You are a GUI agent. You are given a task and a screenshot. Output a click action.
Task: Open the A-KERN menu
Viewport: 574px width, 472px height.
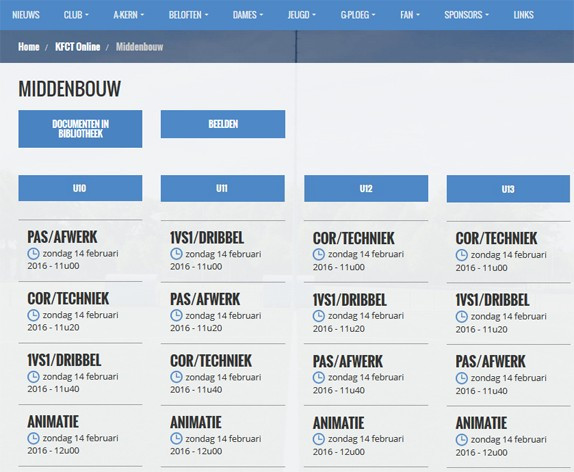[x=128, y=15]
